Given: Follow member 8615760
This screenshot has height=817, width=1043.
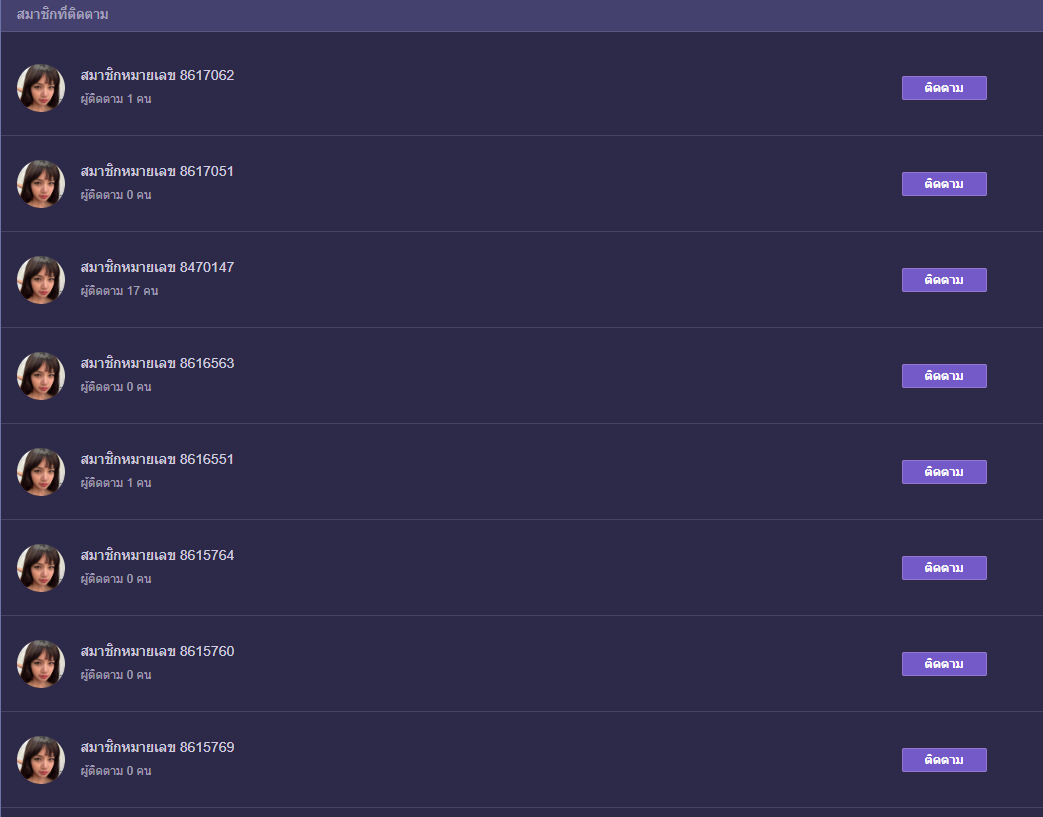Looking at the screenshot, I should tap(944, 664).
